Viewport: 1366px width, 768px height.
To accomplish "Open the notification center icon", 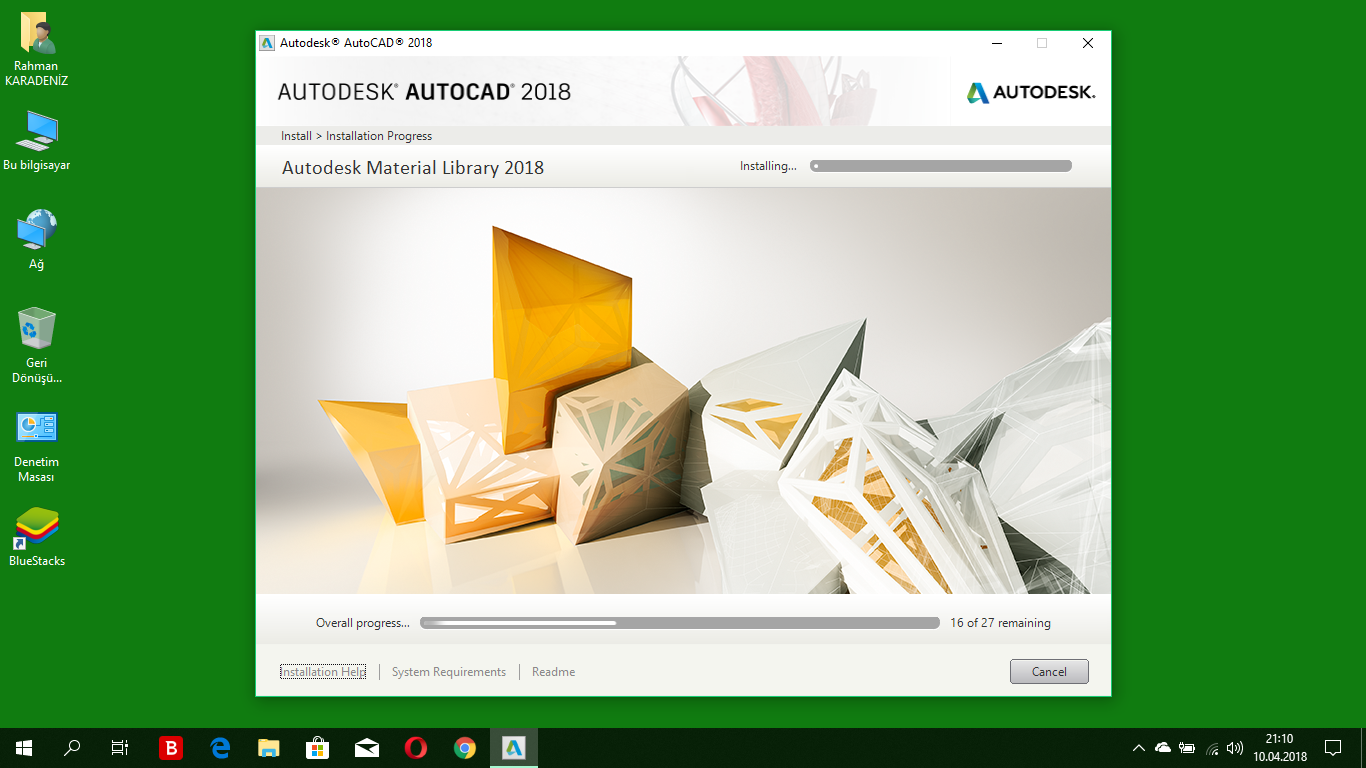I will point(1333,748).
